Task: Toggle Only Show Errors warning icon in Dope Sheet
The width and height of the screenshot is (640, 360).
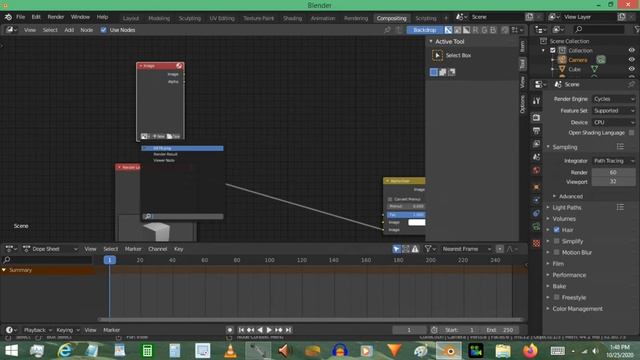Action: 415,249
